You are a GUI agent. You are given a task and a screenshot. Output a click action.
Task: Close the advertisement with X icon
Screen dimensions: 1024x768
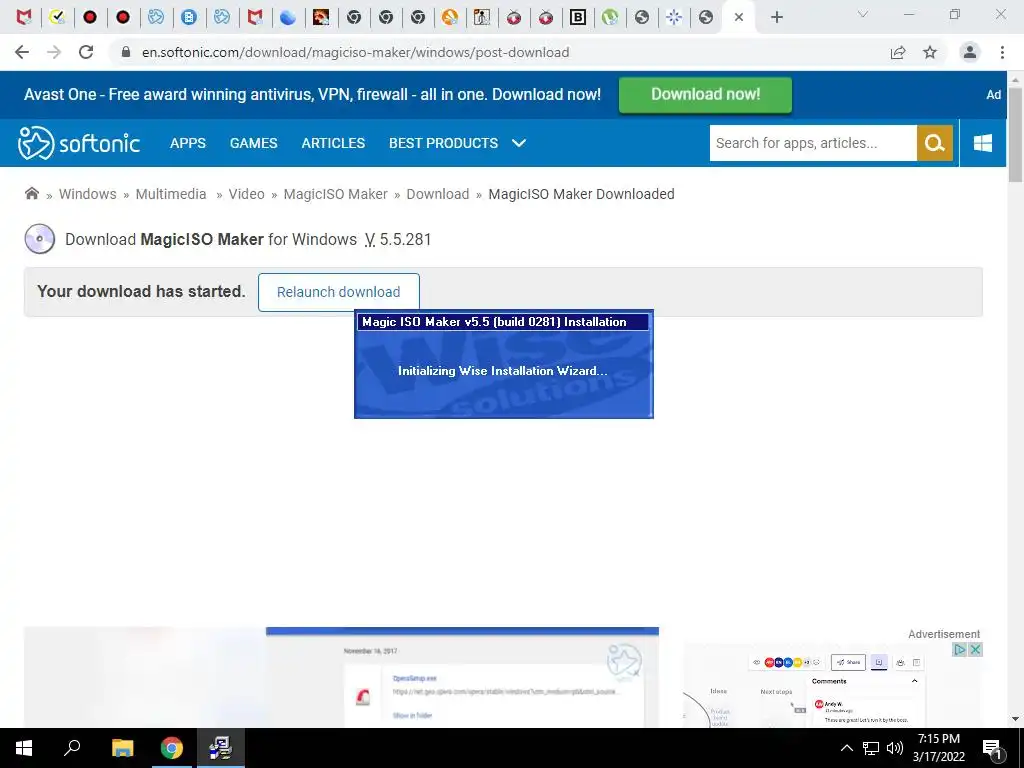click(975, 649)
